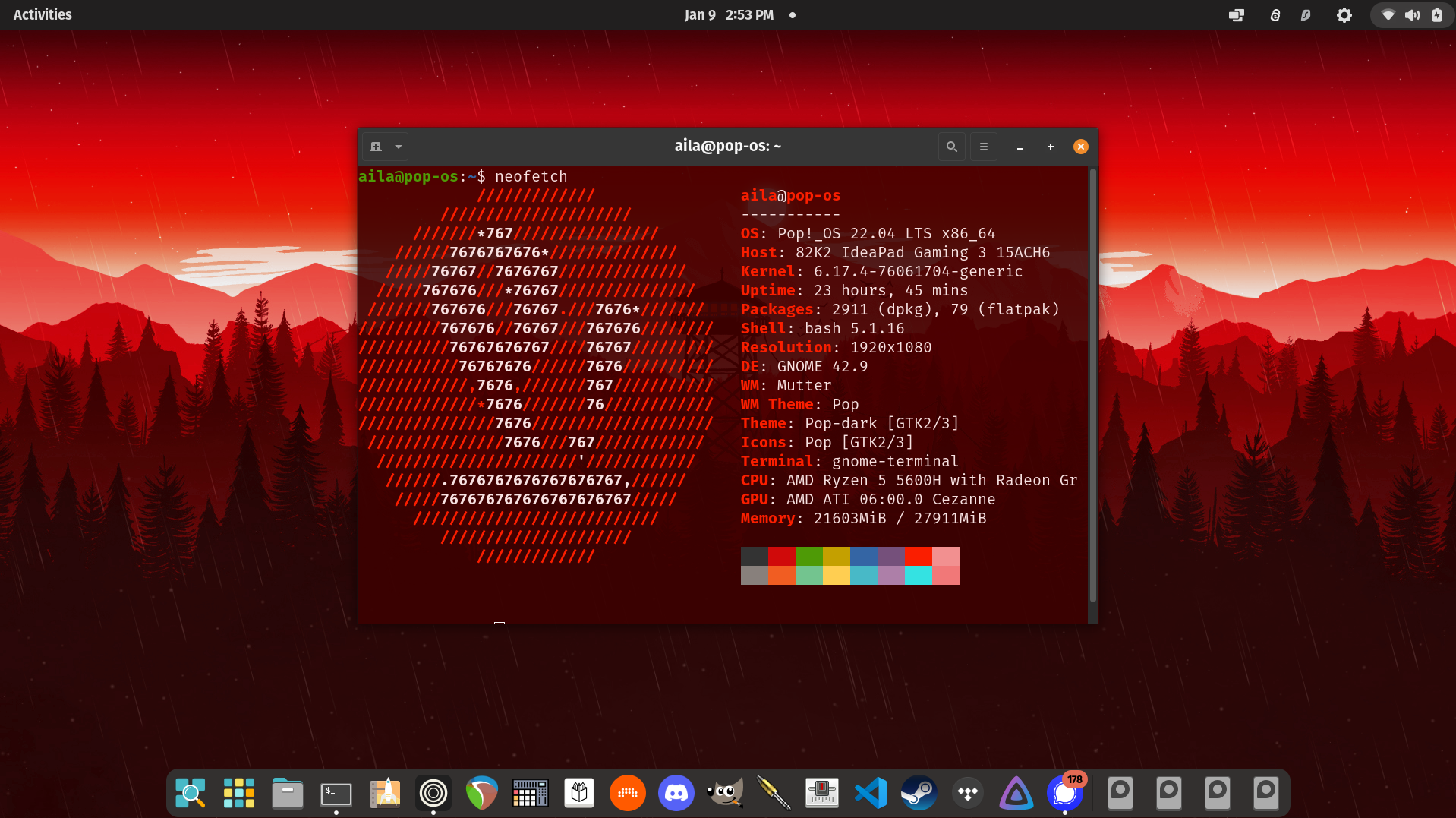This screenshot has height=818, width=1456.
Task: Open the rocket icon app in dock
Action: click(385, 793)
